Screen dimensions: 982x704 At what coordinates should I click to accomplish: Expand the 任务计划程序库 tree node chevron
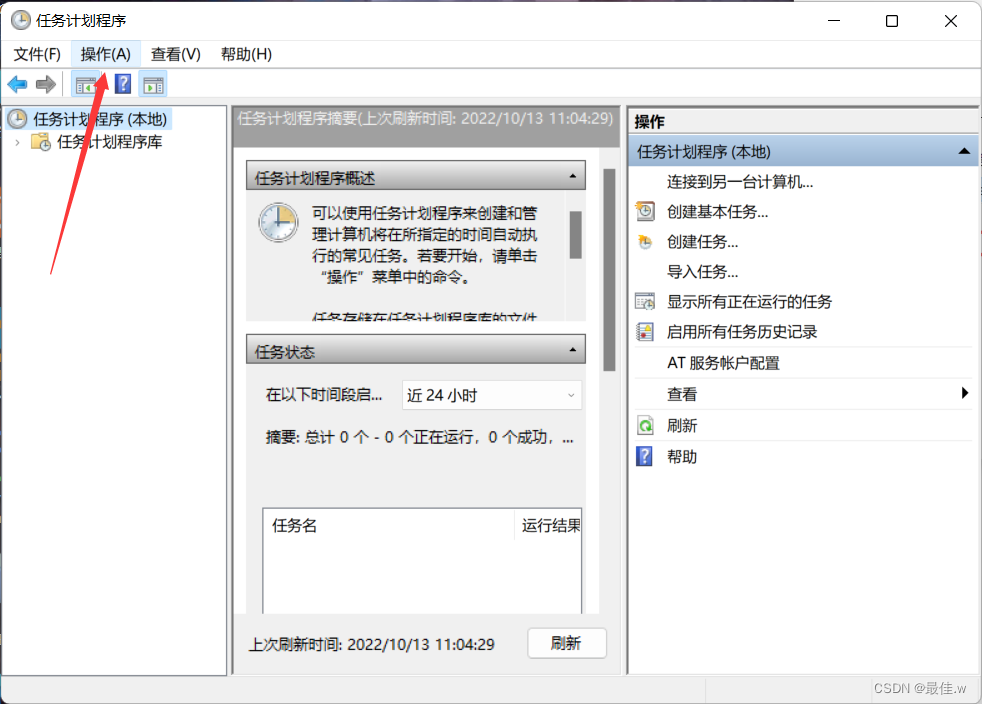point(18,143)
